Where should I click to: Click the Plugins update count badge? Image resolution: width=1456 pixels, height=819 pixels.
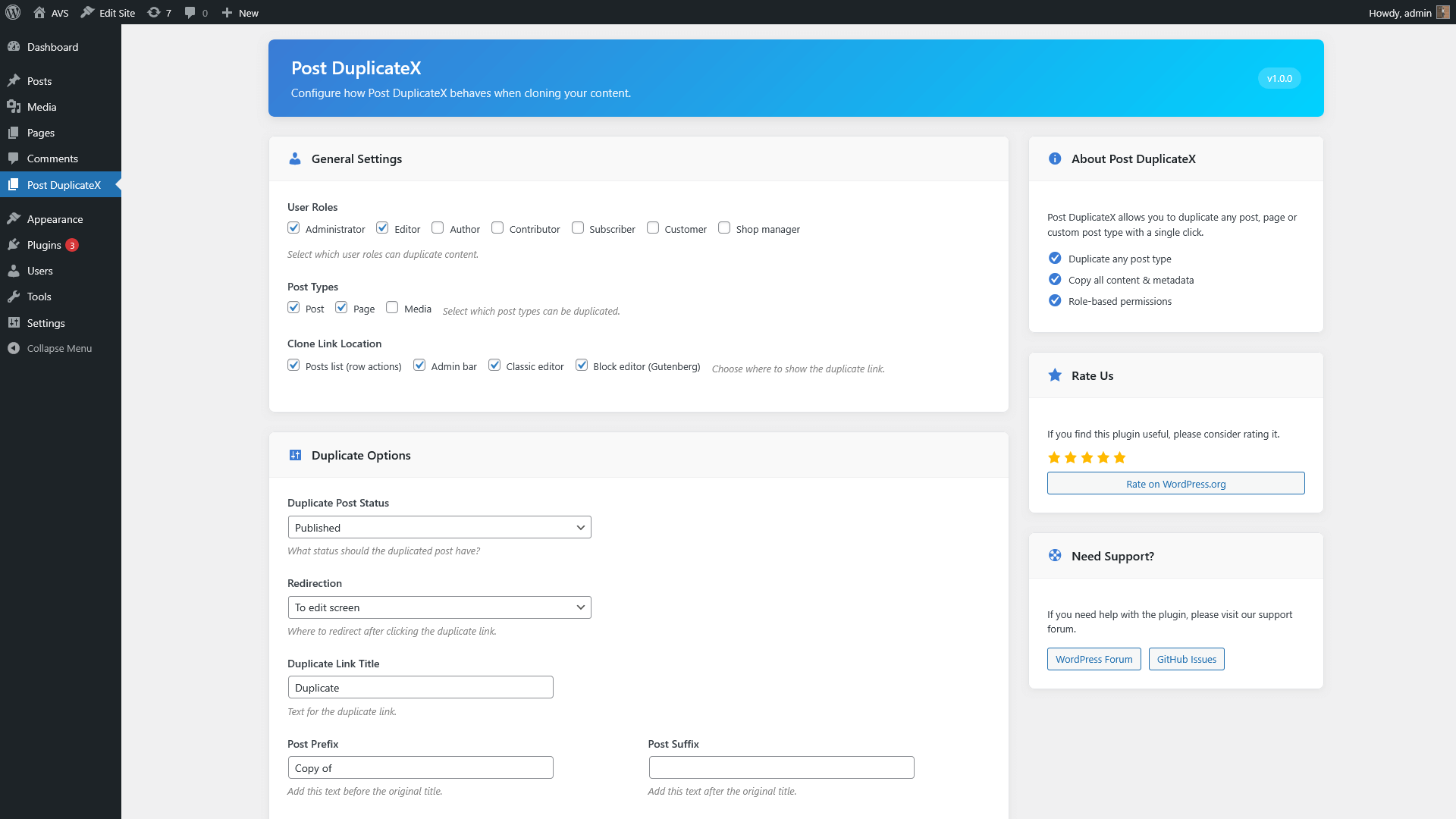[x=72, y=245]
